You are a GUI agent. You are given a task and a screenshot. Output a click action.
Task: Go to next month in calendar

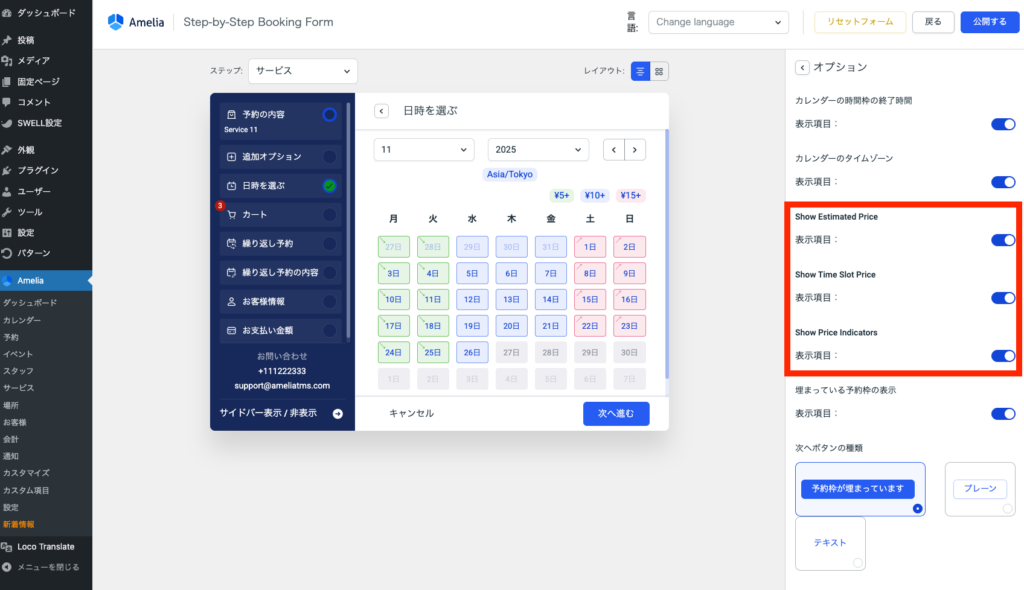pyautogui.click(x=635, y=150)
